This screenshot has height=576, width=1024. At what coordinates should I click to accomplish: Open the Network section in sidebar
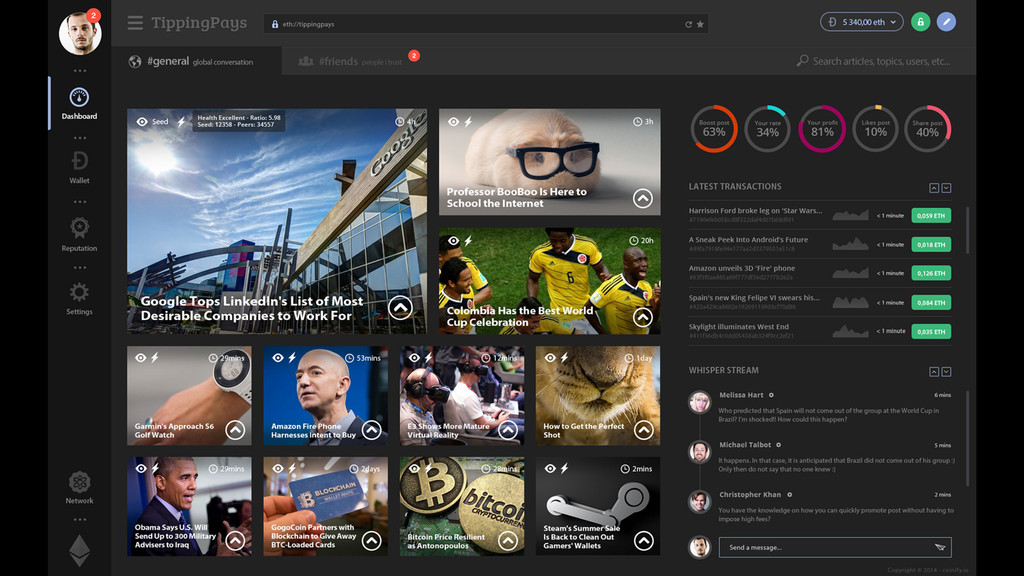click(x=80, y=488)
